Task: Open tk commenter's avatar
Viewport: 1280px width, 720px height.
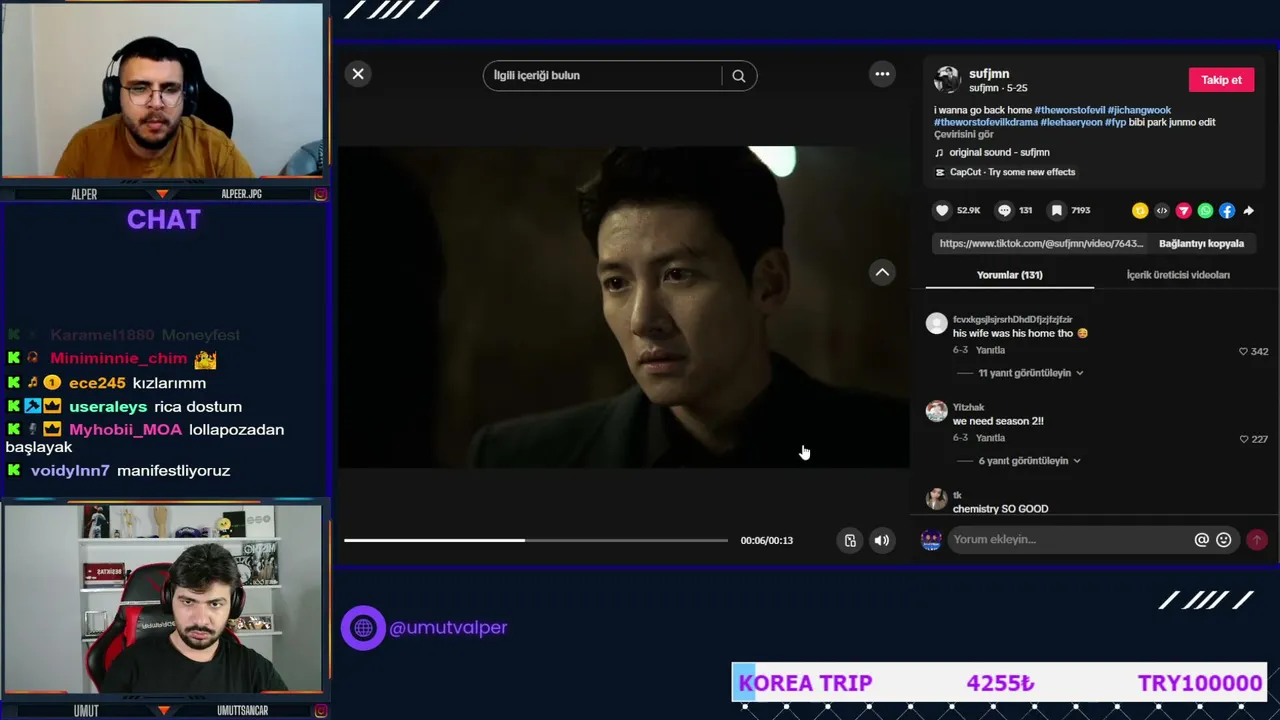Action: 937,499
